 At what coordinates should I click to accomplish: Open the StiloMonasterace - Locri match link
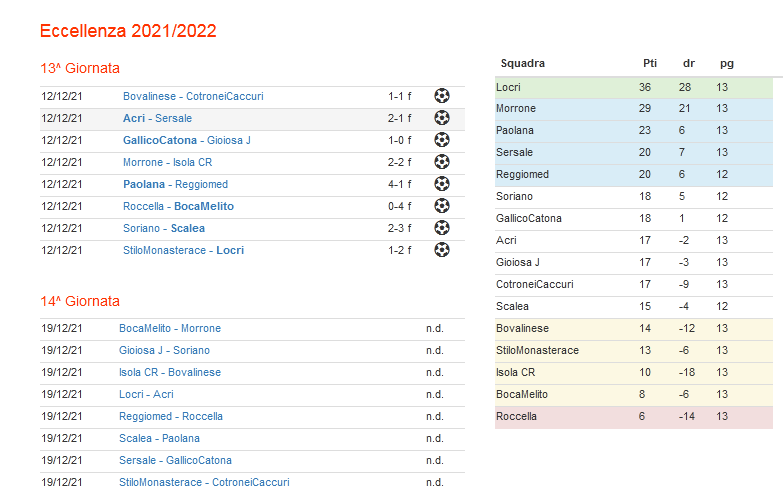[183, 250]
